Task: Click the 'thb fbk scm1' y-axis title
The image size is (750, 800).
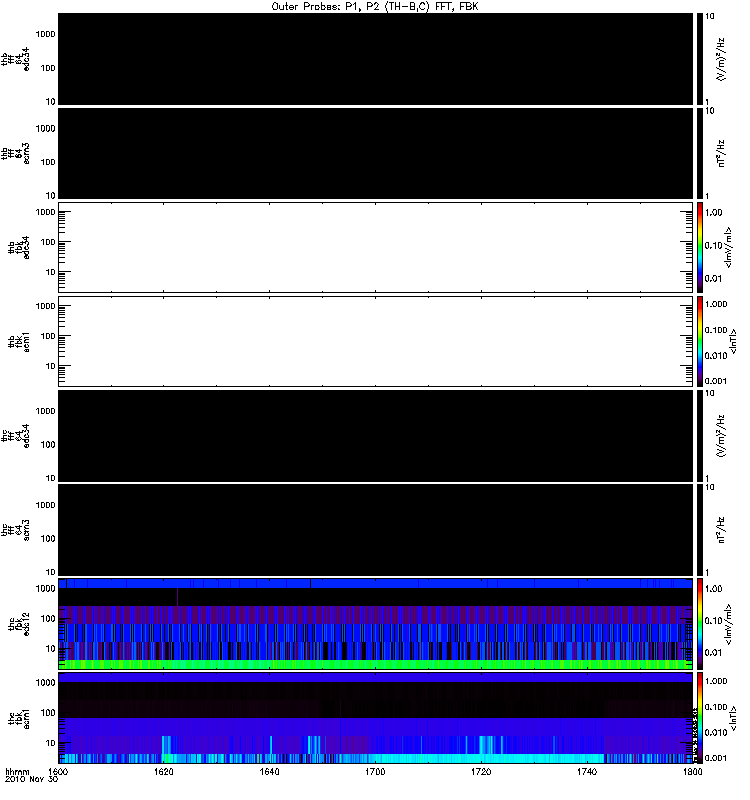Action: coord(19,342)
